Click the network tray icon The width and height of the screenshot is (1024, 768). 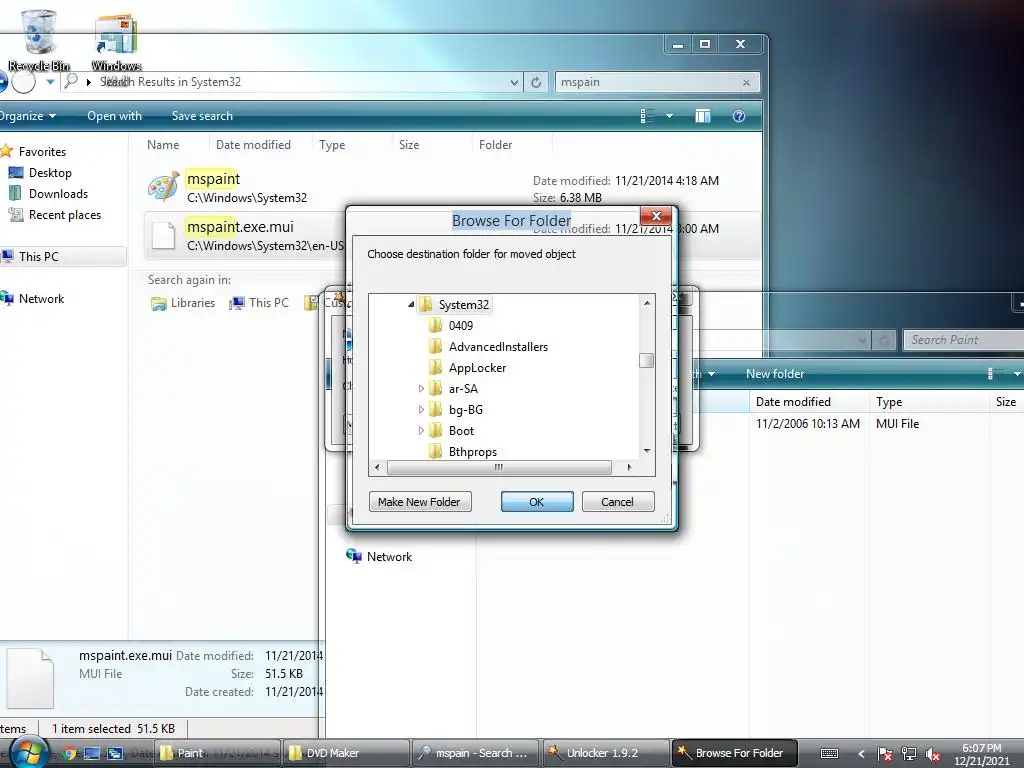coord(908,754)
